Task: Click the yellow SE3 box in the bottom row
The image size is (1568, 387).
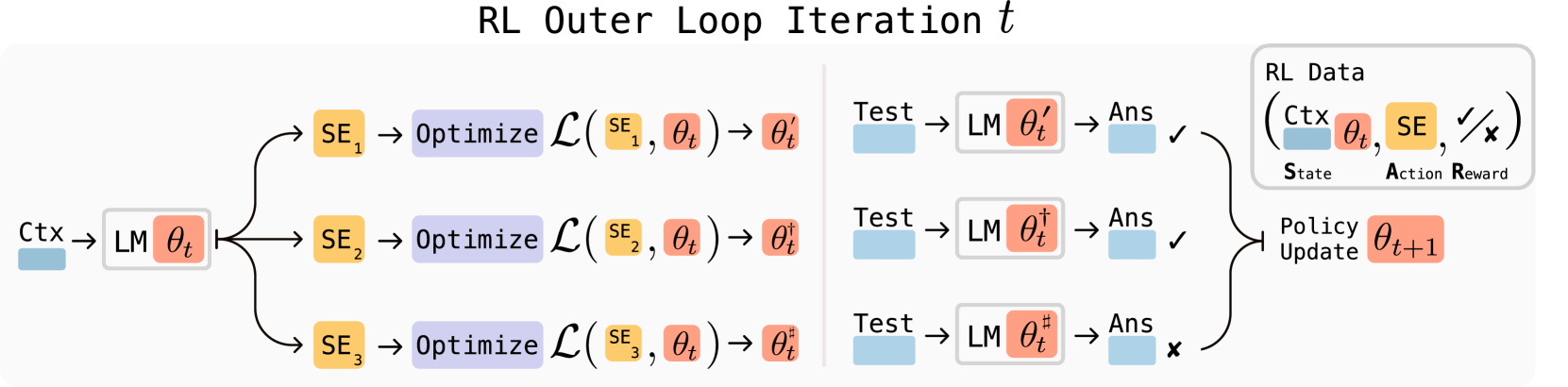Action: pyautogui.click(x=339, y=345)
